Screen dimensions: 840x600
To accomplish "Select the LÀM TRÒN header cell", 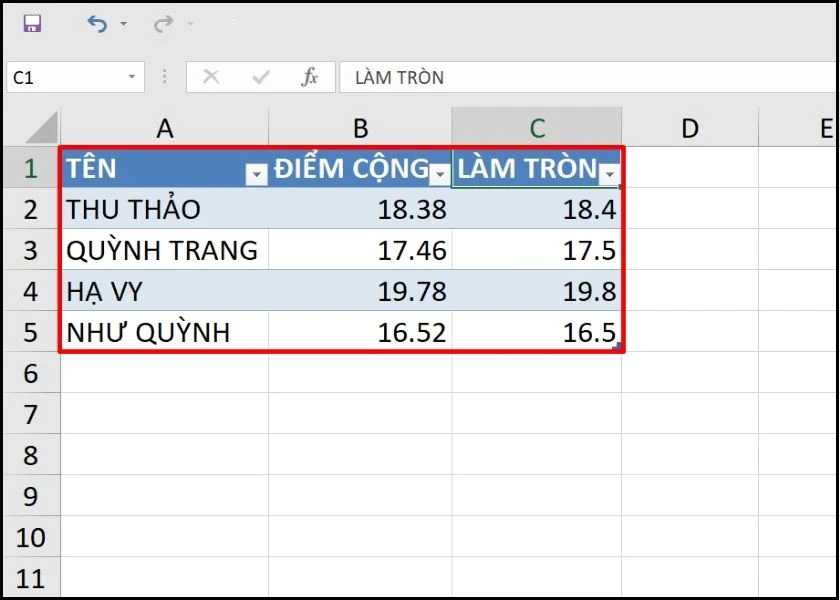I will pyautogui.click(x=537, y=168).
